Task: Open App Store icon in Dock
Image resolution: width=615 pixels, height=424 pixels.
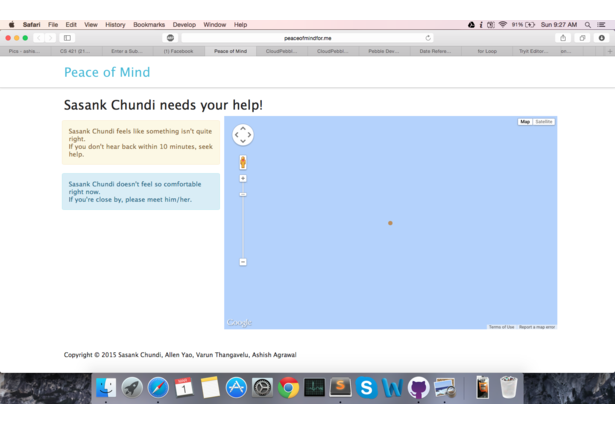Action: (x=236, y=388)
